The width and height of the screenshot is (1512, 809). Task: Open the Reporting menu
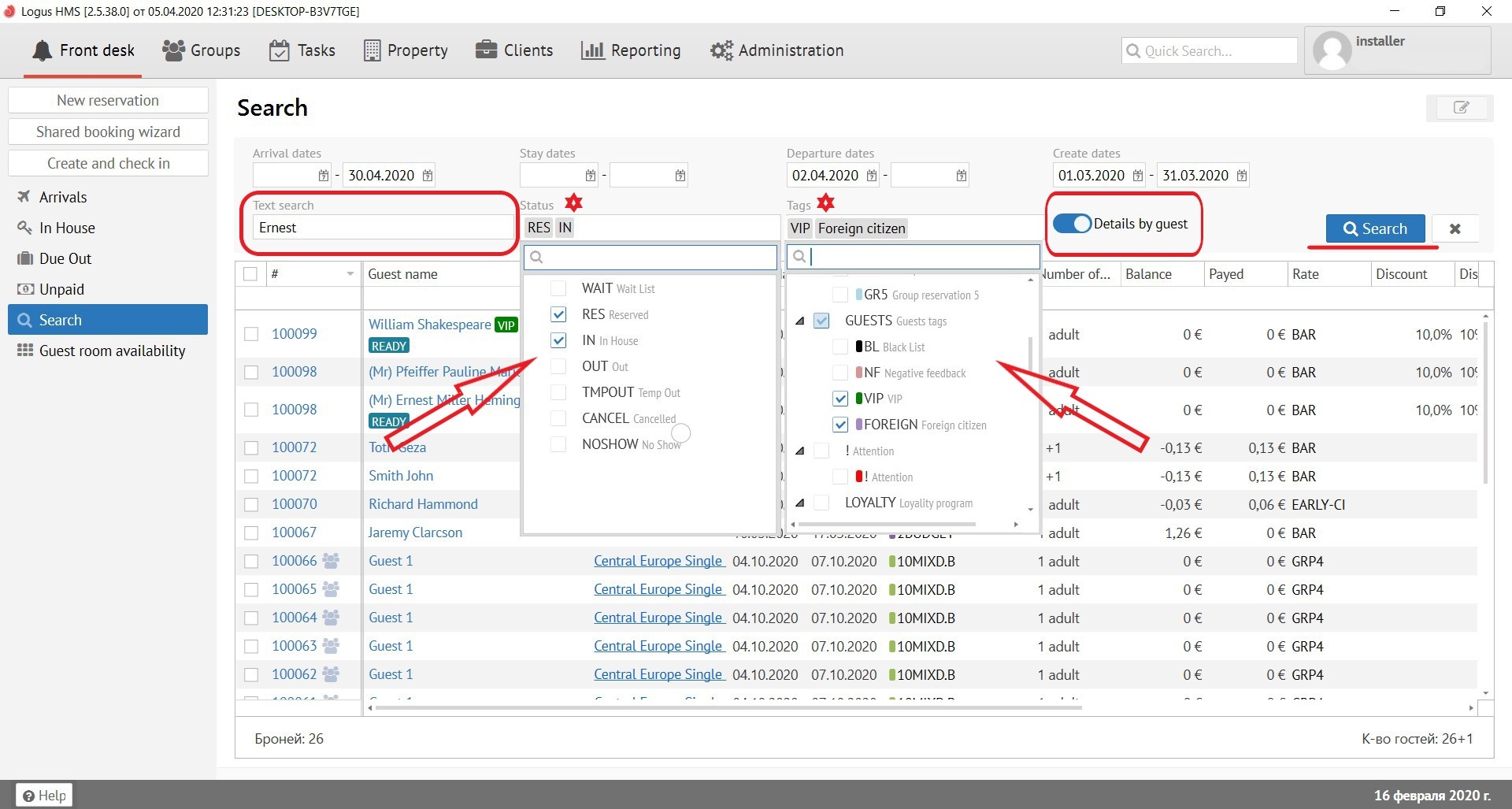click(x=631, y=50)
